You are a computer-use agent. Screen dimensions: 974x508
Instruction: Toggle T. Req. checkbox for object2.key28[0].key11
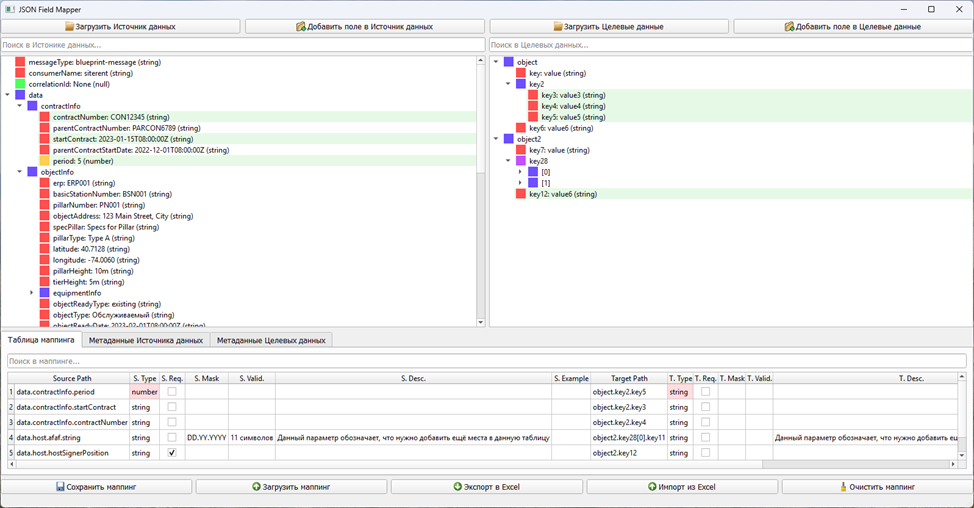706,437
